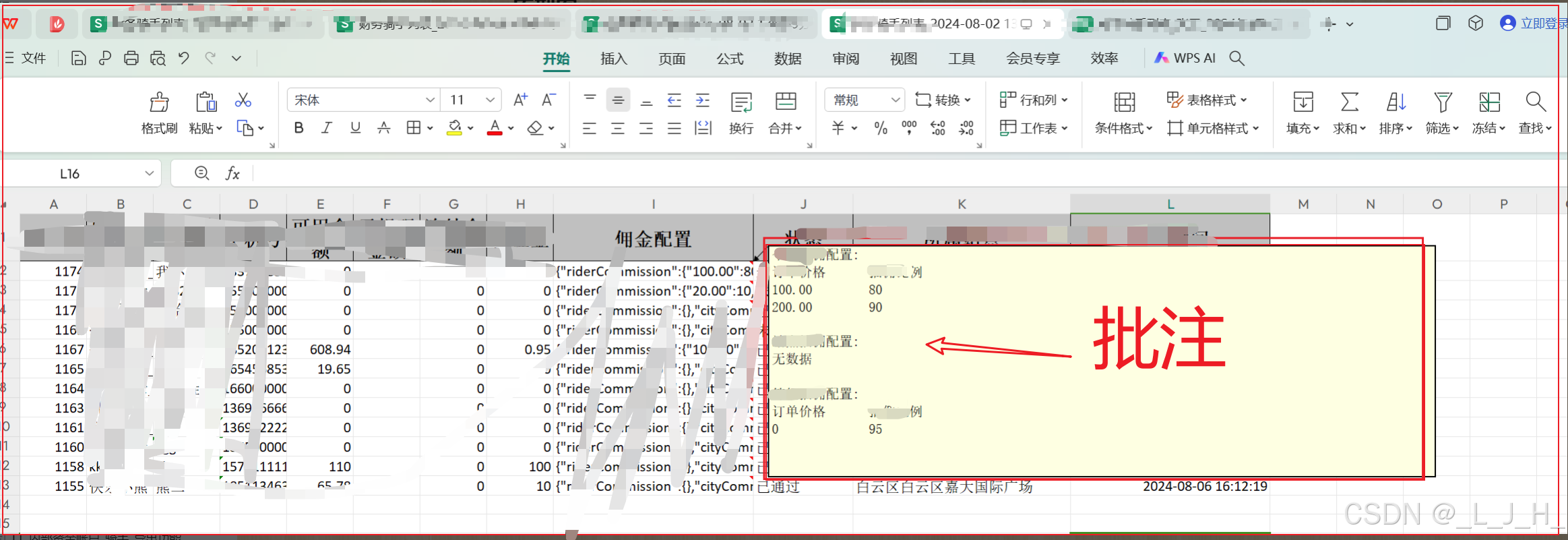
Task: Open Worksheet (工作表) dropdown
Action: coord(1034,128)
